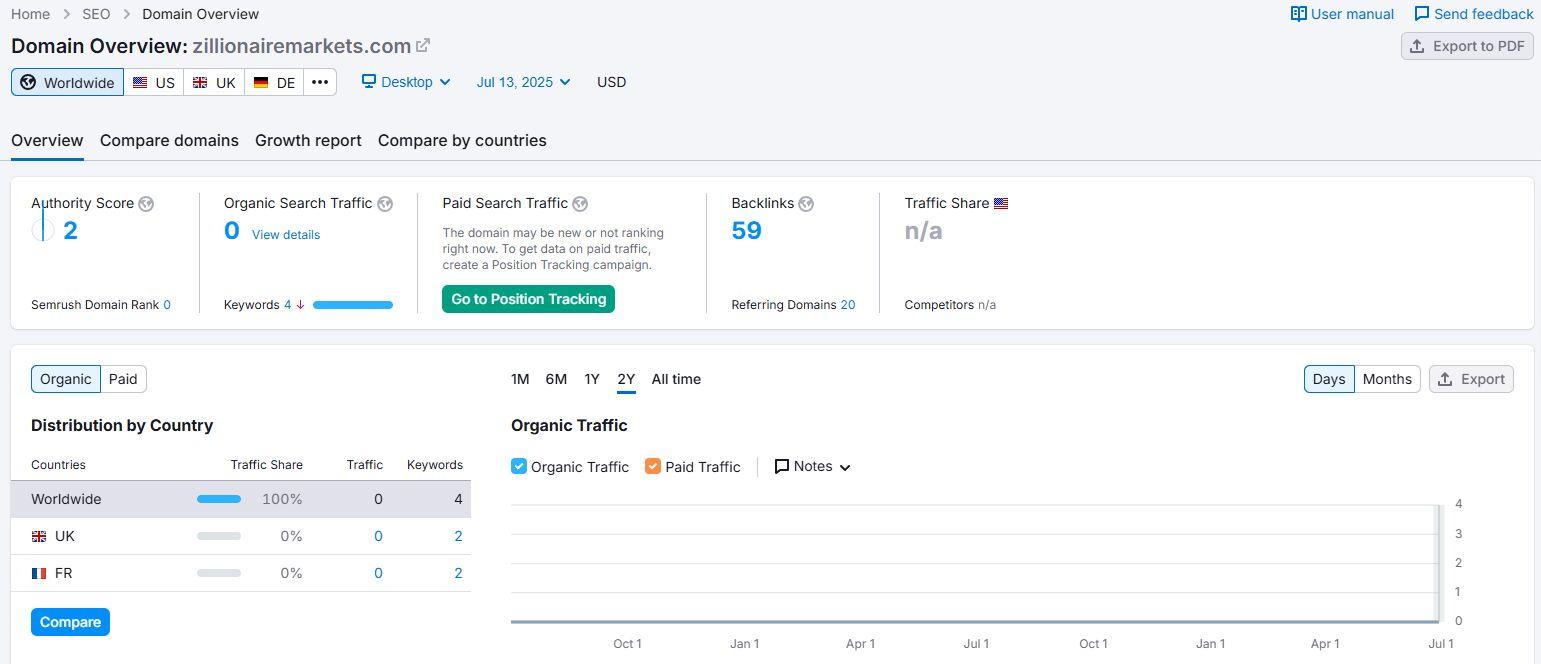The image size is (1541, 664).
Task: Click the Organic Search Traffic info globe icon
Action: coord(385,204)
